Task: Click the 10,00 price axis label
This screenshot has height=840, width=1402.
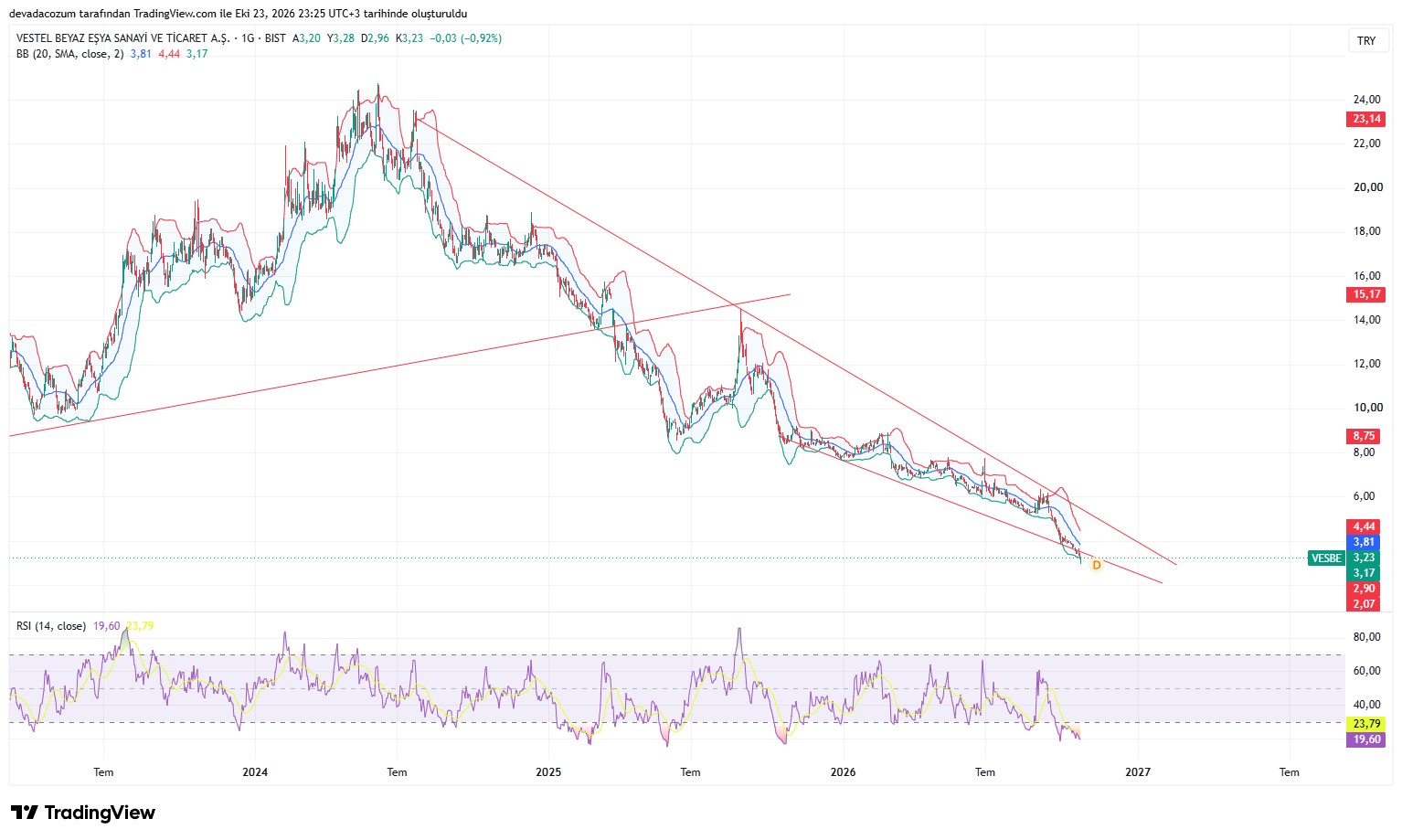Action: click(x=1367, y=408)
